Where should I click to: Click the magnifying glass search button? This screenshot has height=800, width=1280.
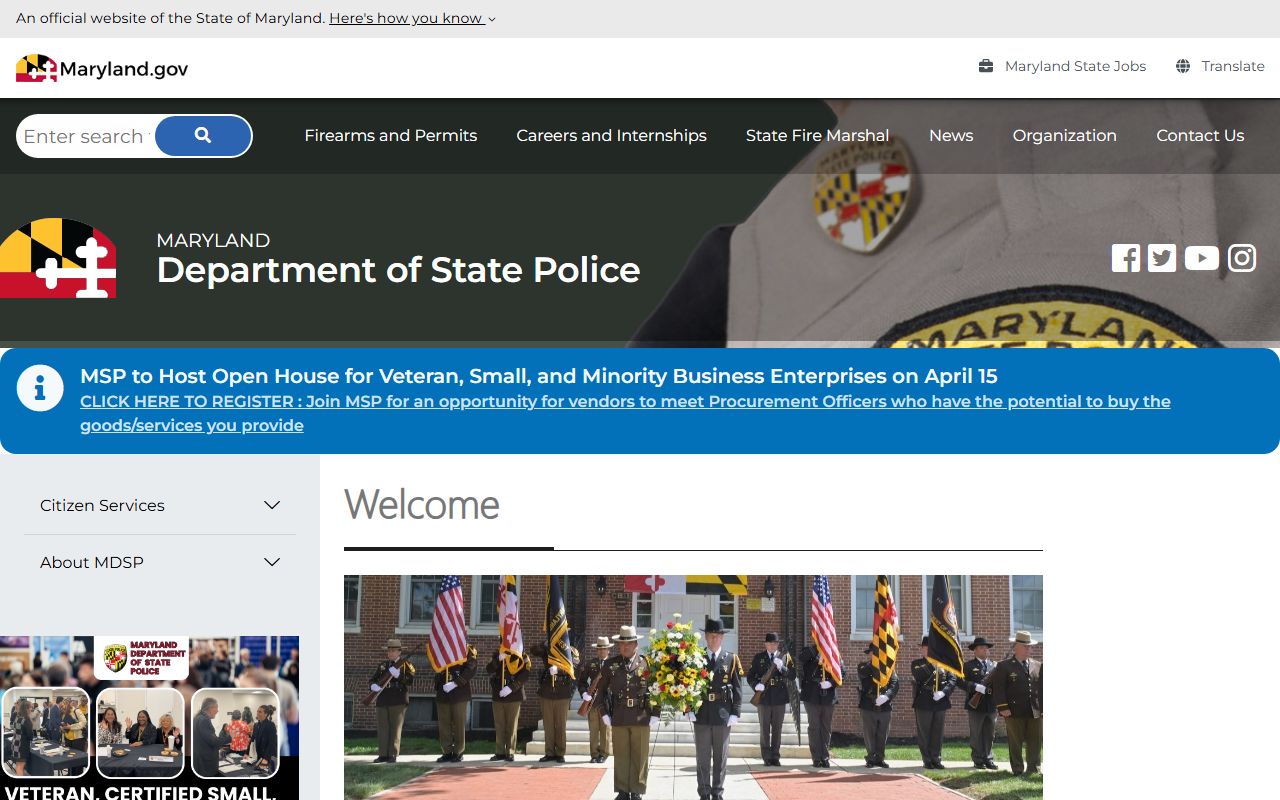[x=203, y=136]
